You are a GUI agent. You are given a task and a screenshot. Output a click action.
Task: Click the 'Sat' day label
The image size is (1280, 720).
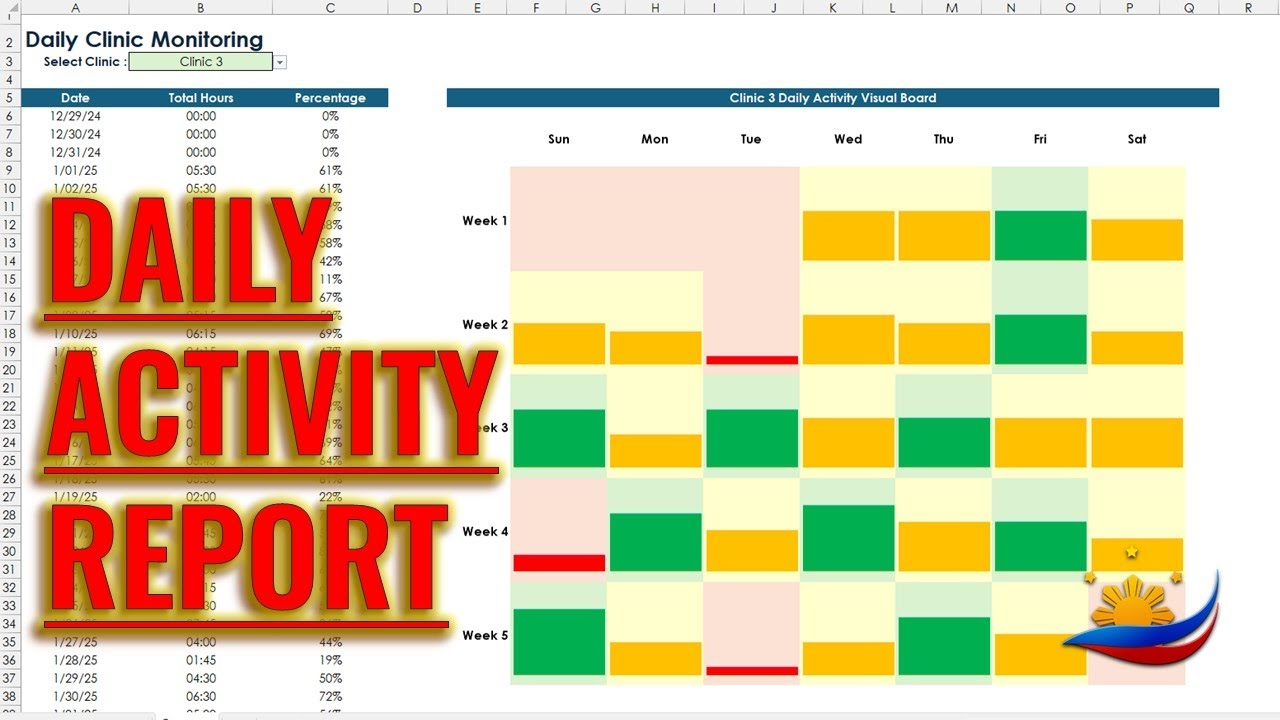coord(1137,139)
